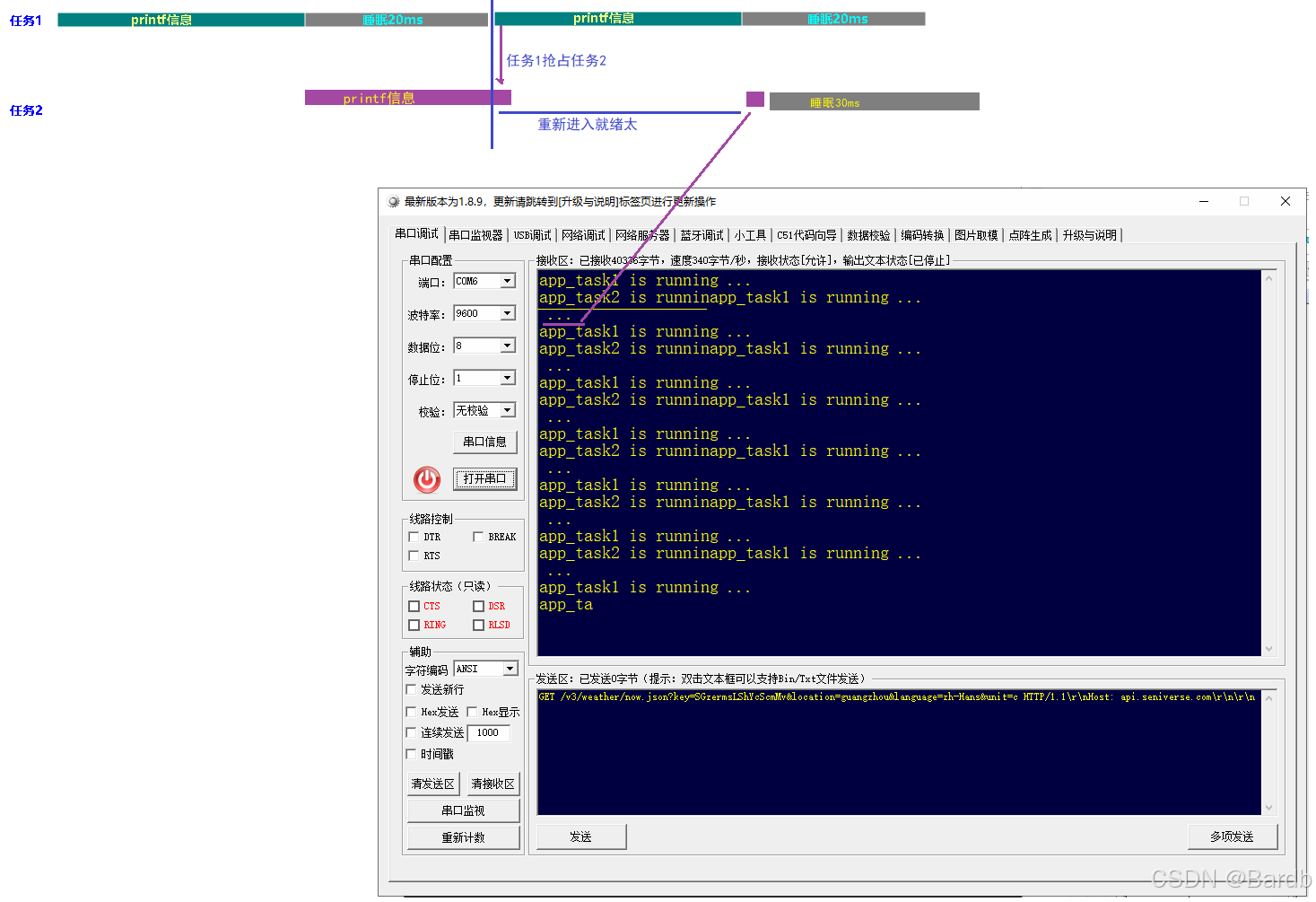This screenshot has height=902, width=1316.
Task: Open the 停止位 dropdown
Action: 508,378
